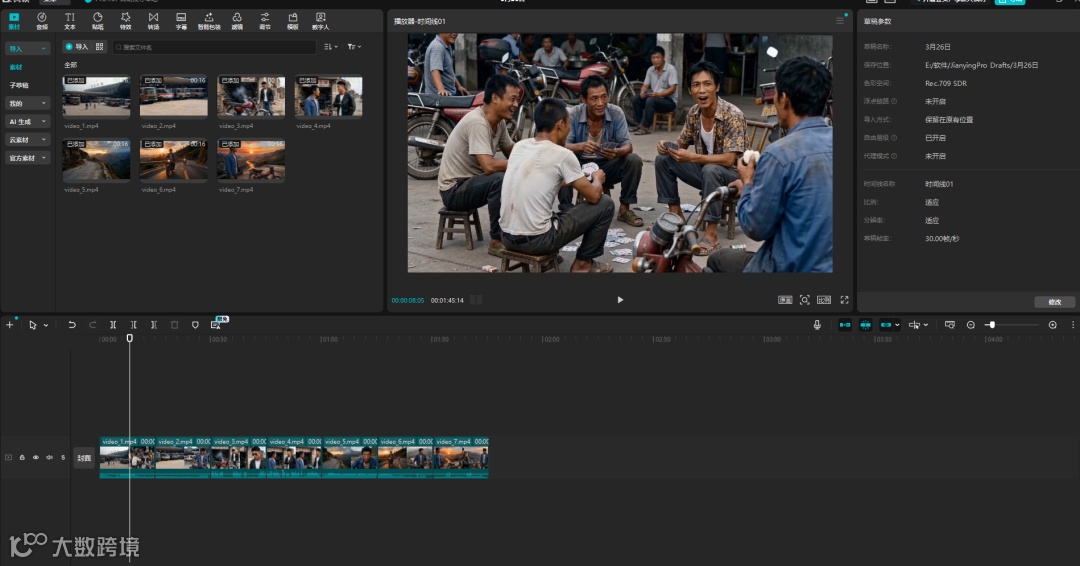Select video_7.mp4 thumbnail in media bin

pyautogui.click(x=251, y=160)
